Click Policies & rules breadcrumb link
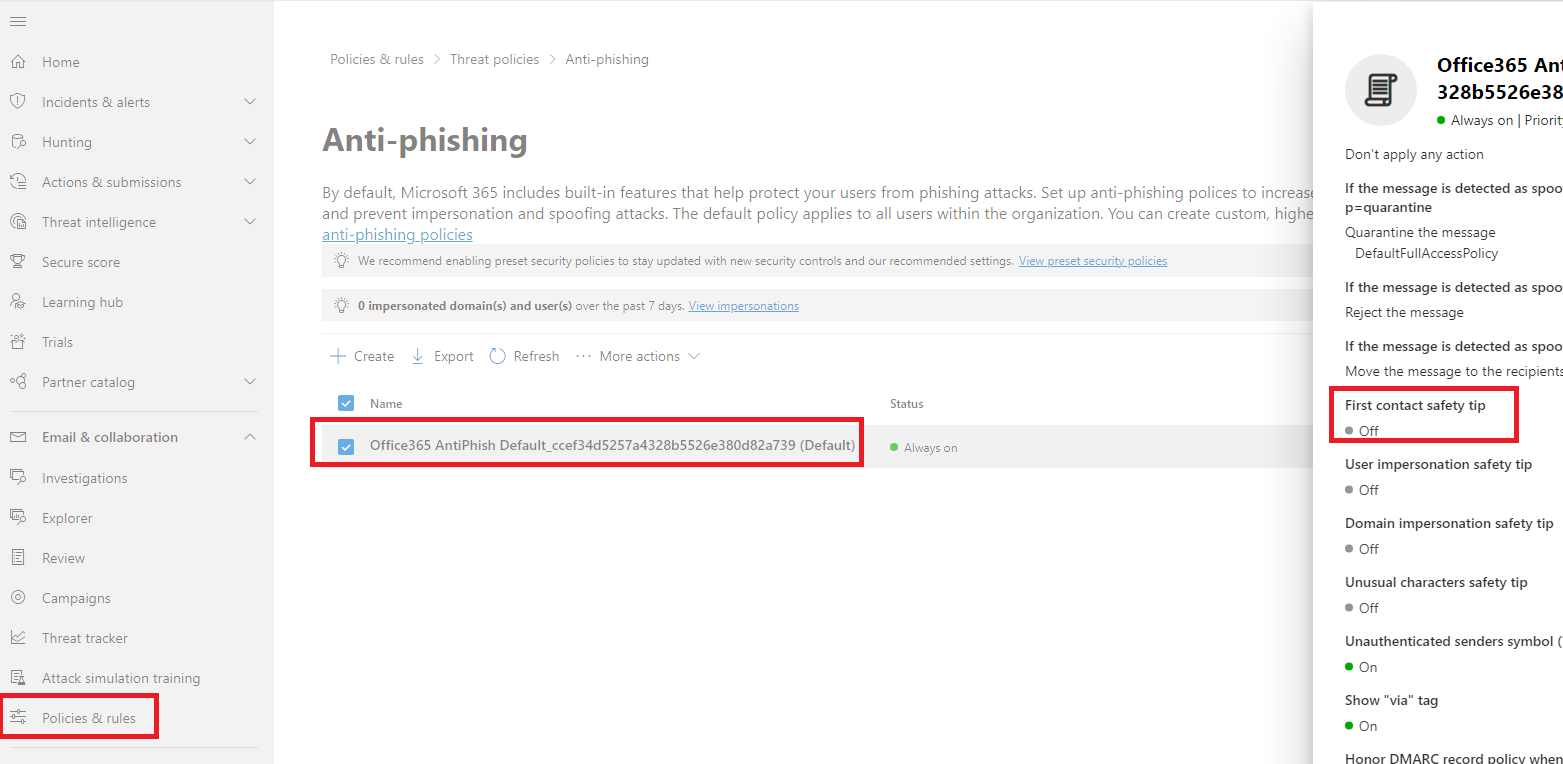 tap(377, 59)
